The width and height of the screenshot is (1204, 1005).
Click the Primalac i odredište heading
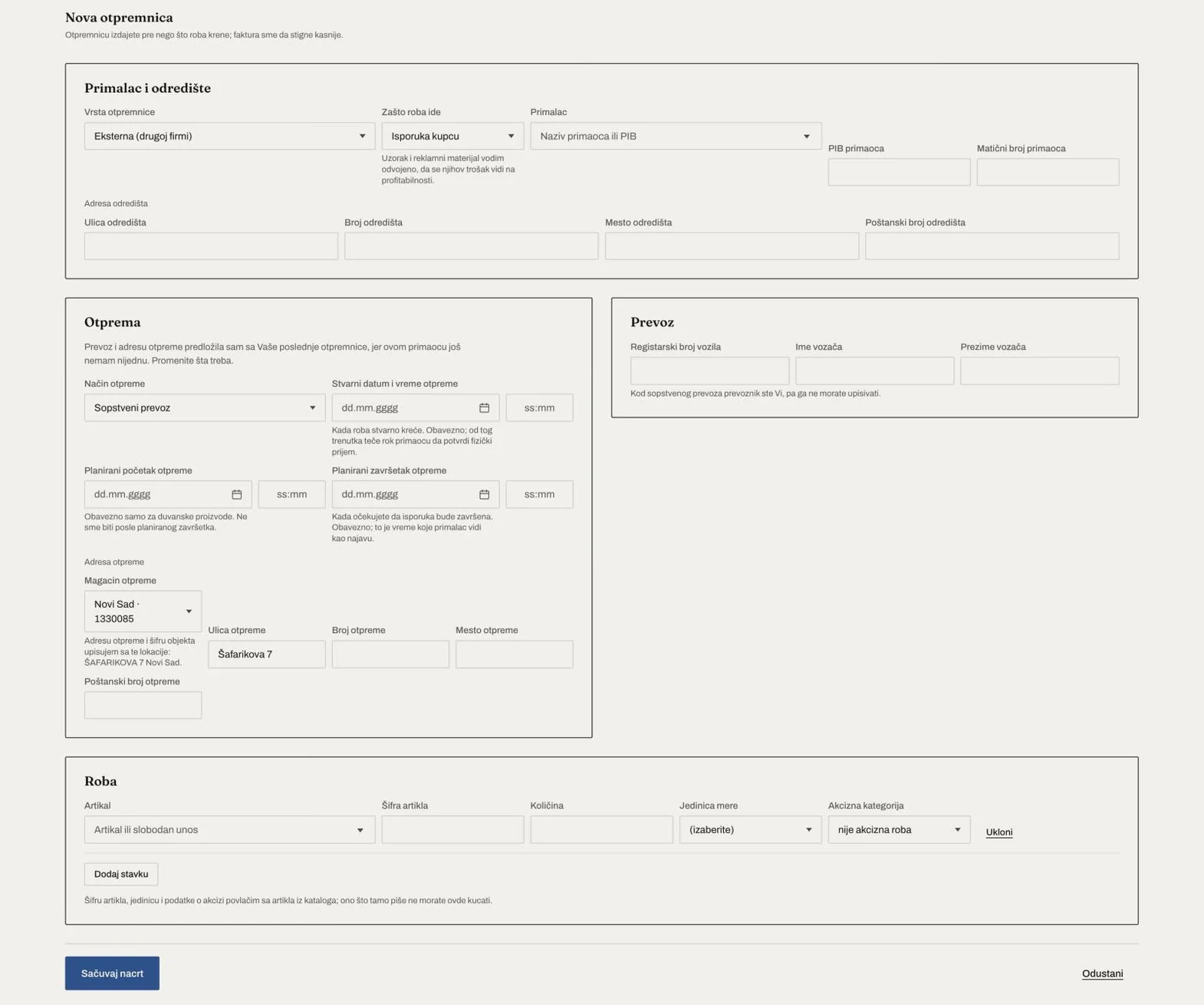pos(147,87)
